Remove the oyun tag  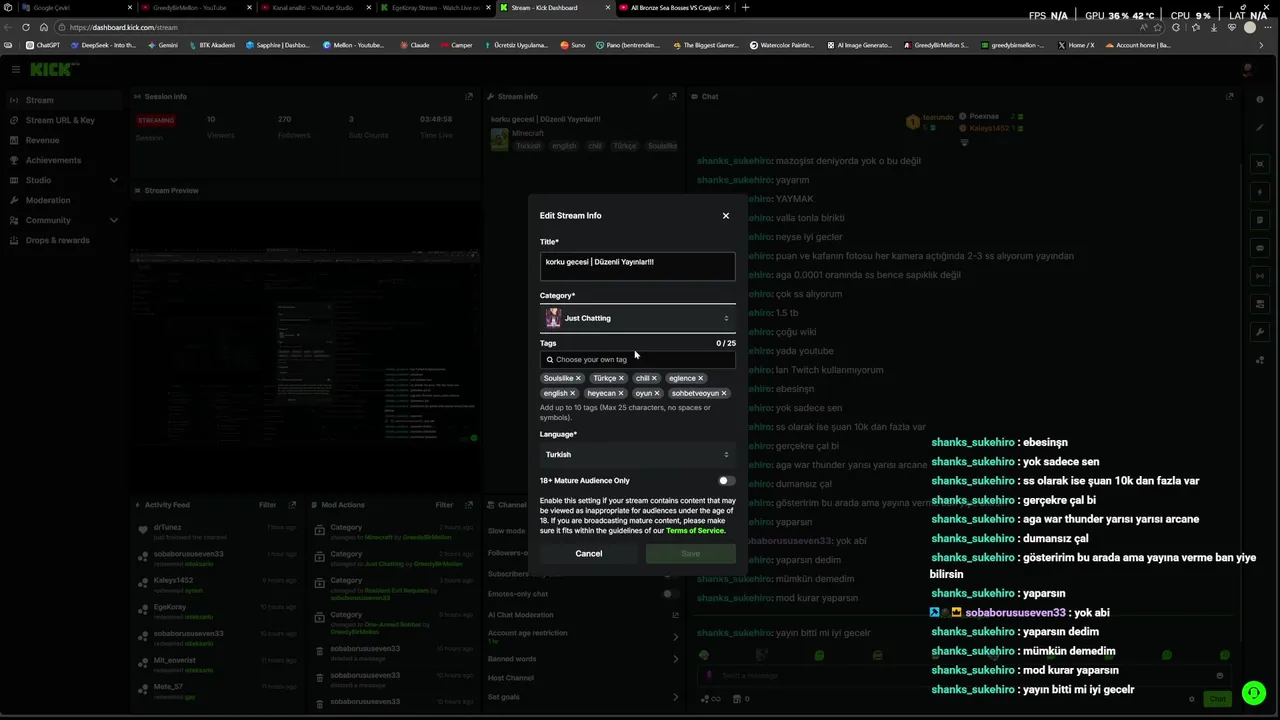point(656,393)
